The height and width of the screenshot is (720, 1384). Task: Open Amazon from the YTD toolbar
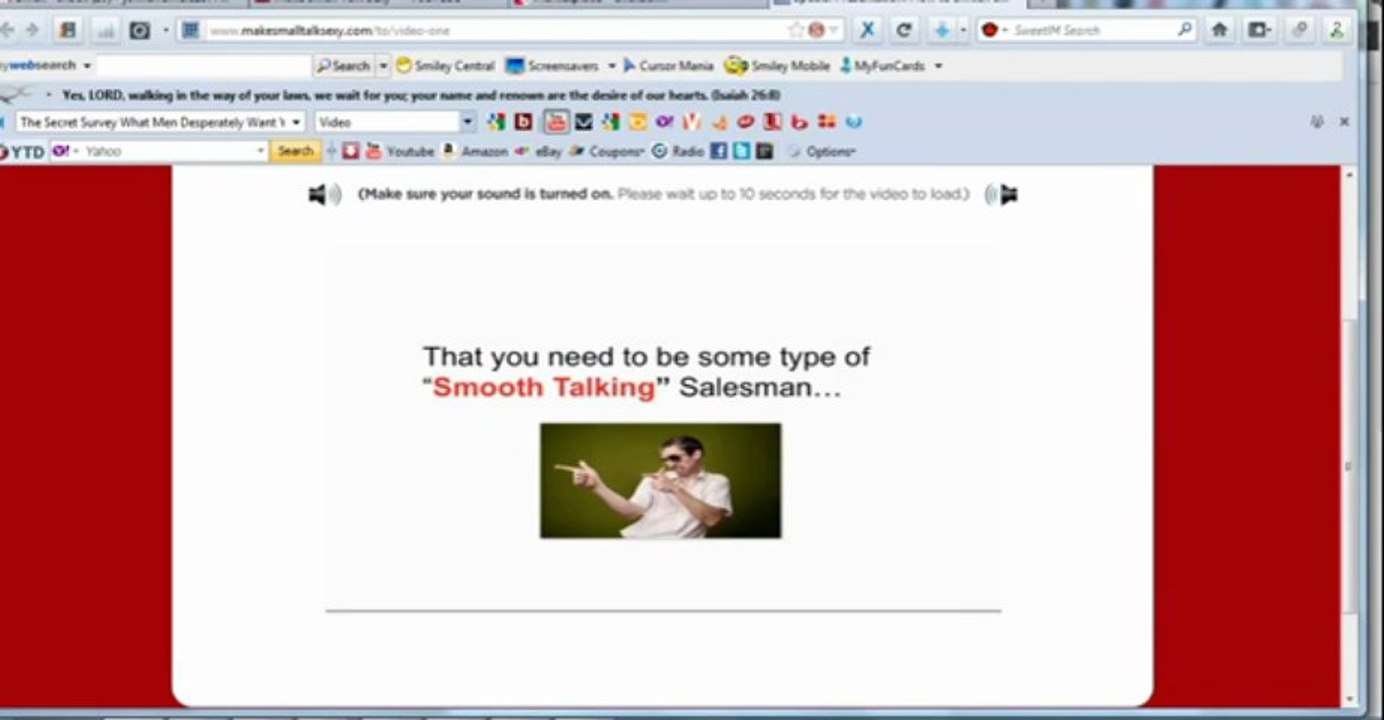pyautogui.click(x=475, y=151)
